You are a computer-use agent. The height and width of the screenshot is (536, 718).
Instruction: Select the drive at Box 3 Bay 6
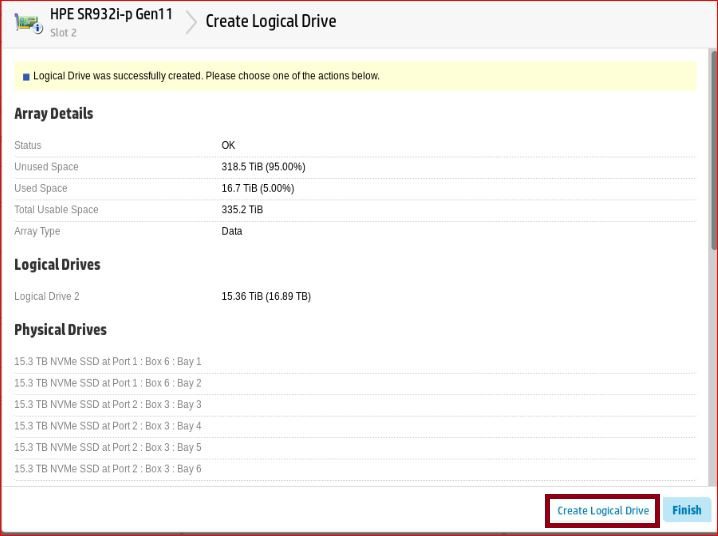pos(108,469)
